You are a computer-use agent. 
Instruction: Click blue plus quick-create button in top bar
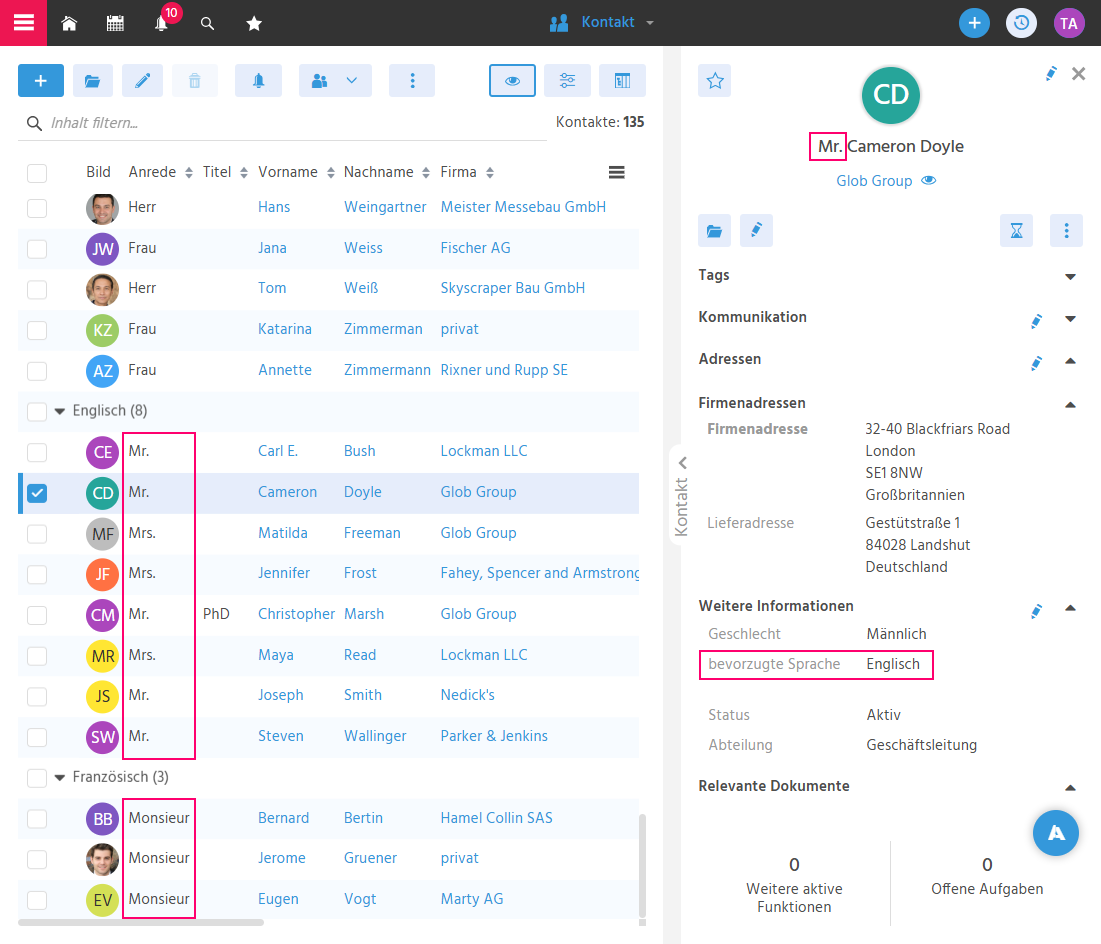(974, 23)
